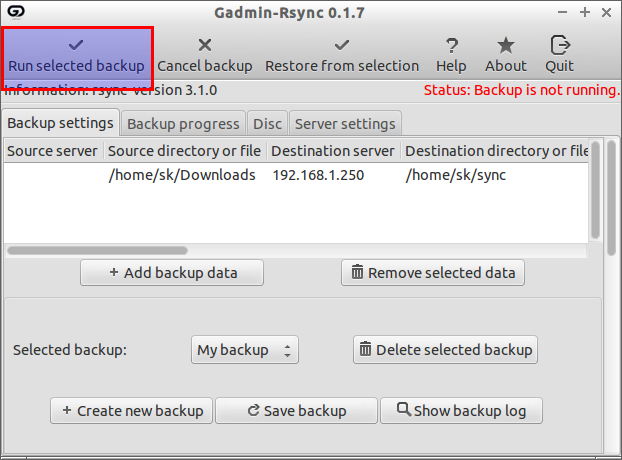This screenshot has width=622, height=460.
Task: Open About via the star icon
Action: tap(506, 45)
